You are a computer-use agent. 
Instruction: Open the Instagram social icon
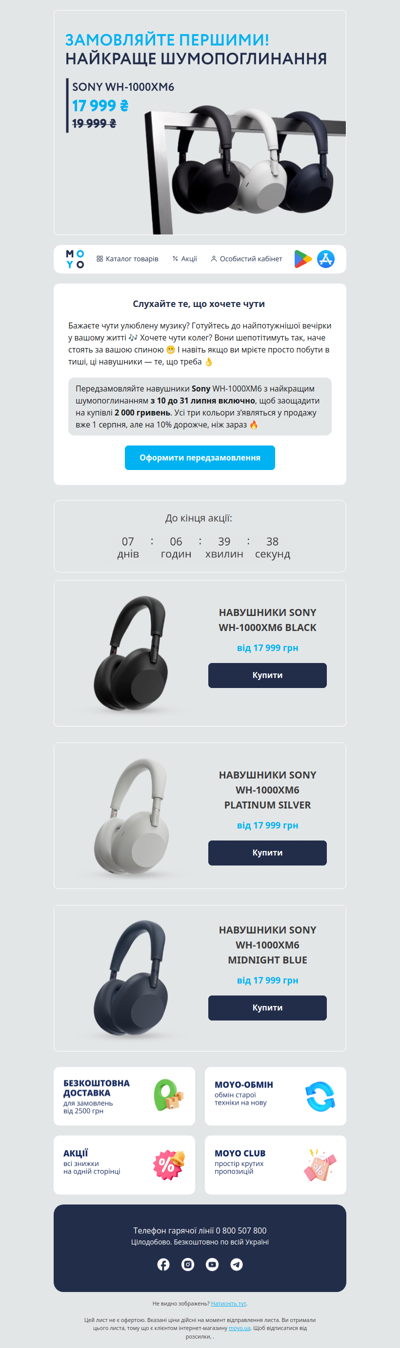pos(188,1264)
